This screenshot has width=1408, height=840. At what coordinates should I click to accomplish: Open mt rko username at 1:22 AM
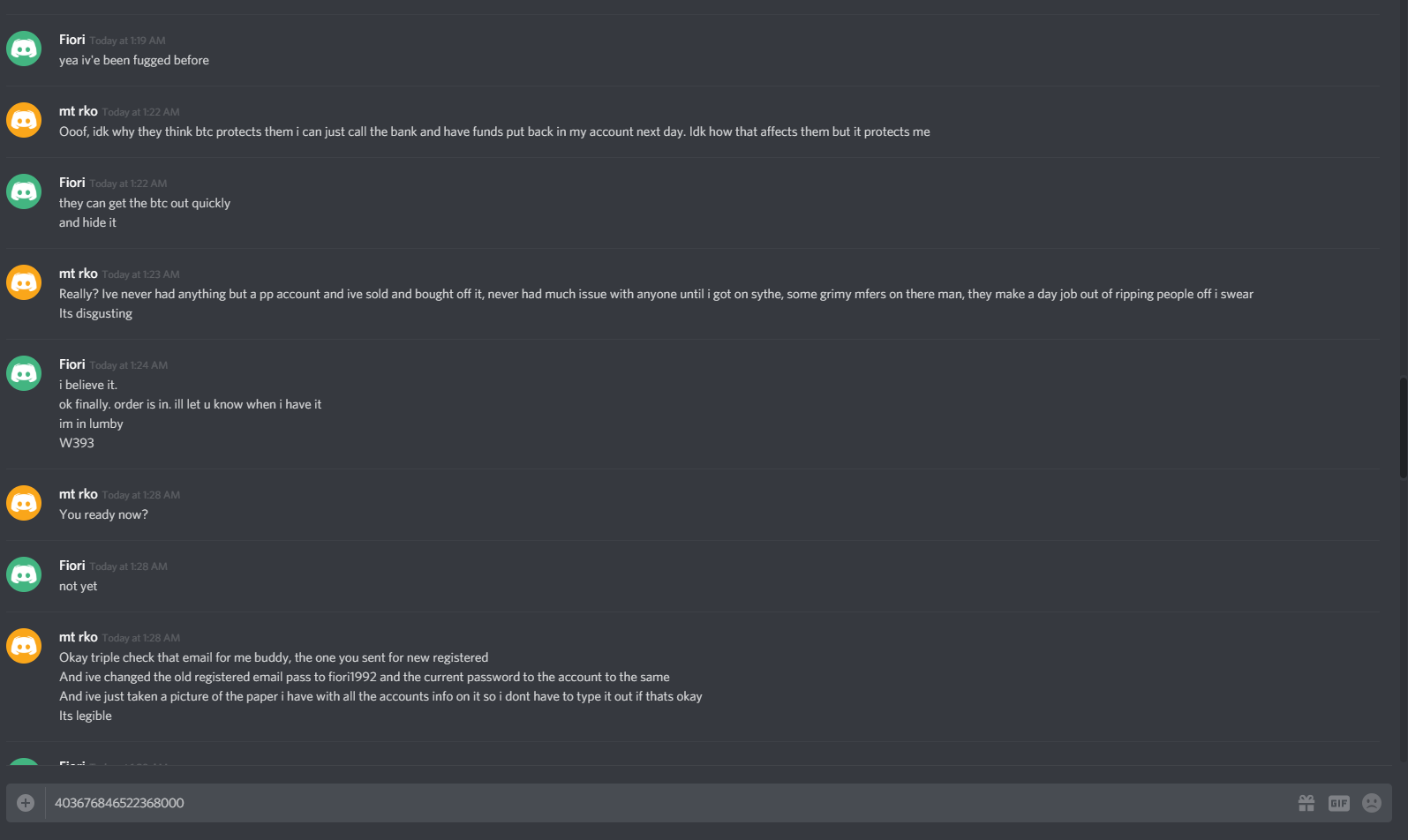(78, 111)
